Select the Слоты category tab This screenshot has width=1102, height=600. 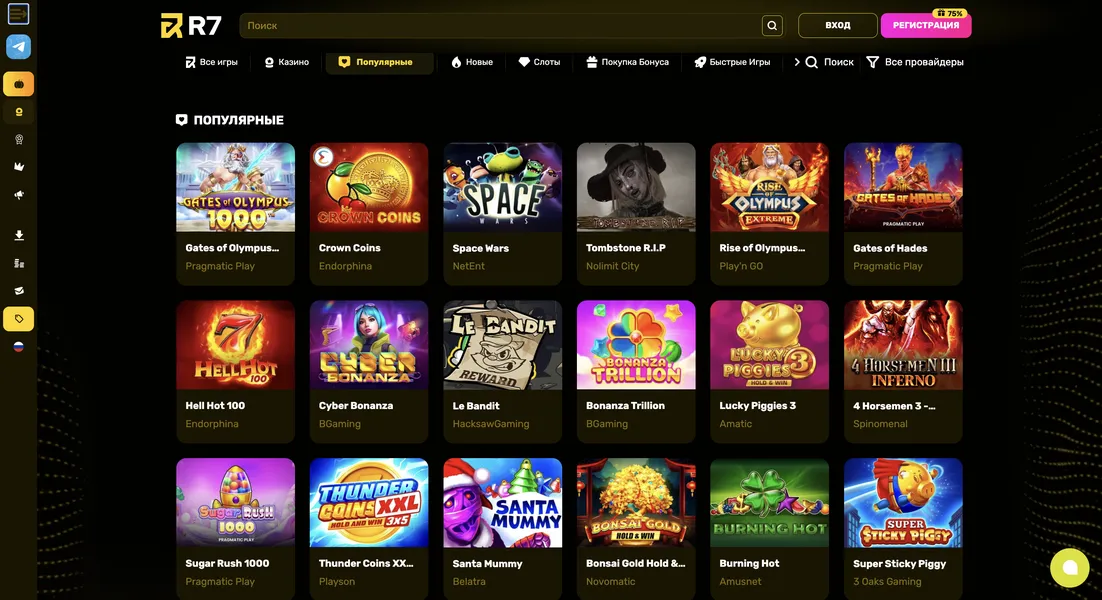pyautogui.click(x=539, y=62)
